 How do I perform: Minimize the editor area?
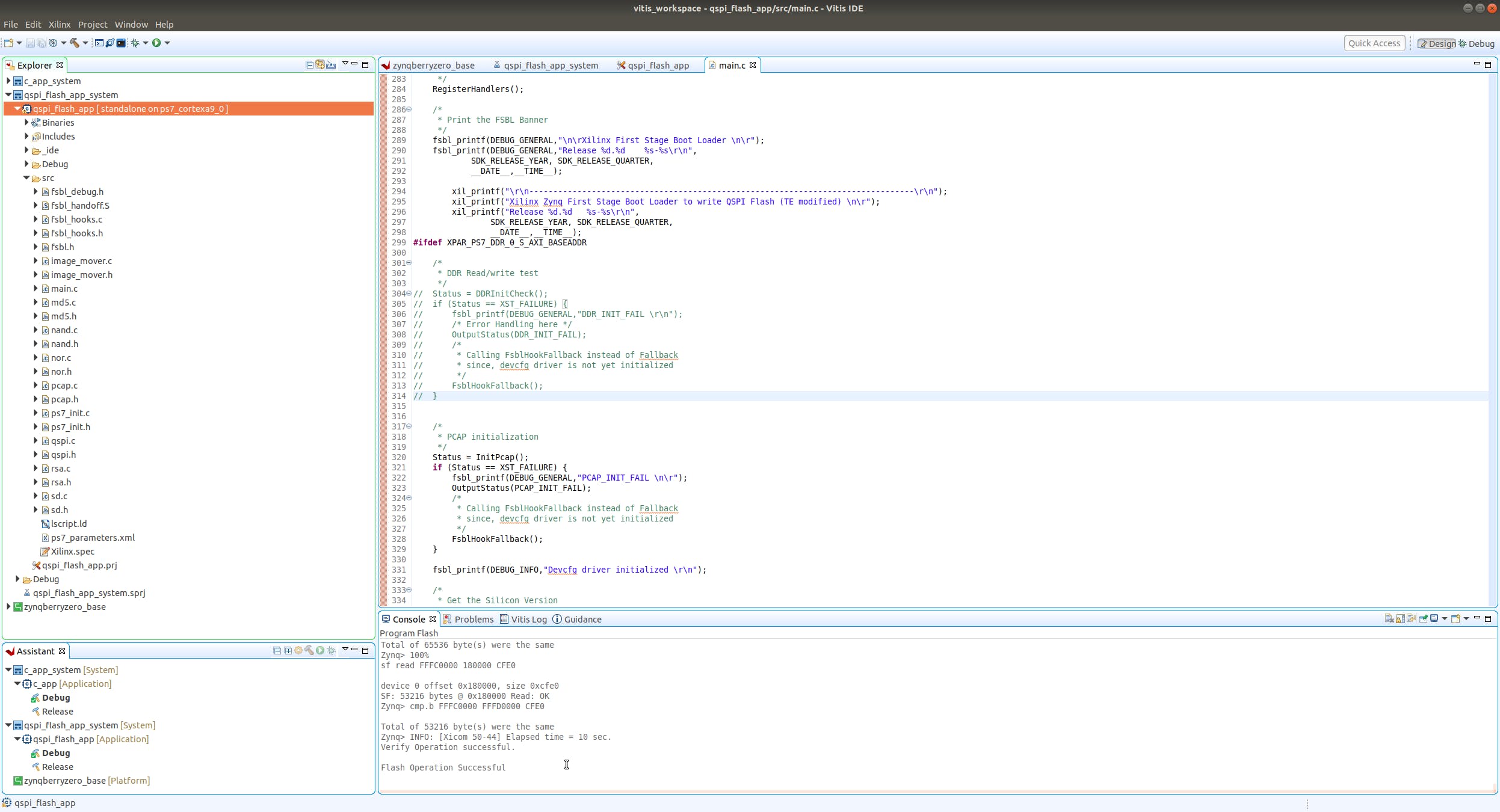point(1477,64)
